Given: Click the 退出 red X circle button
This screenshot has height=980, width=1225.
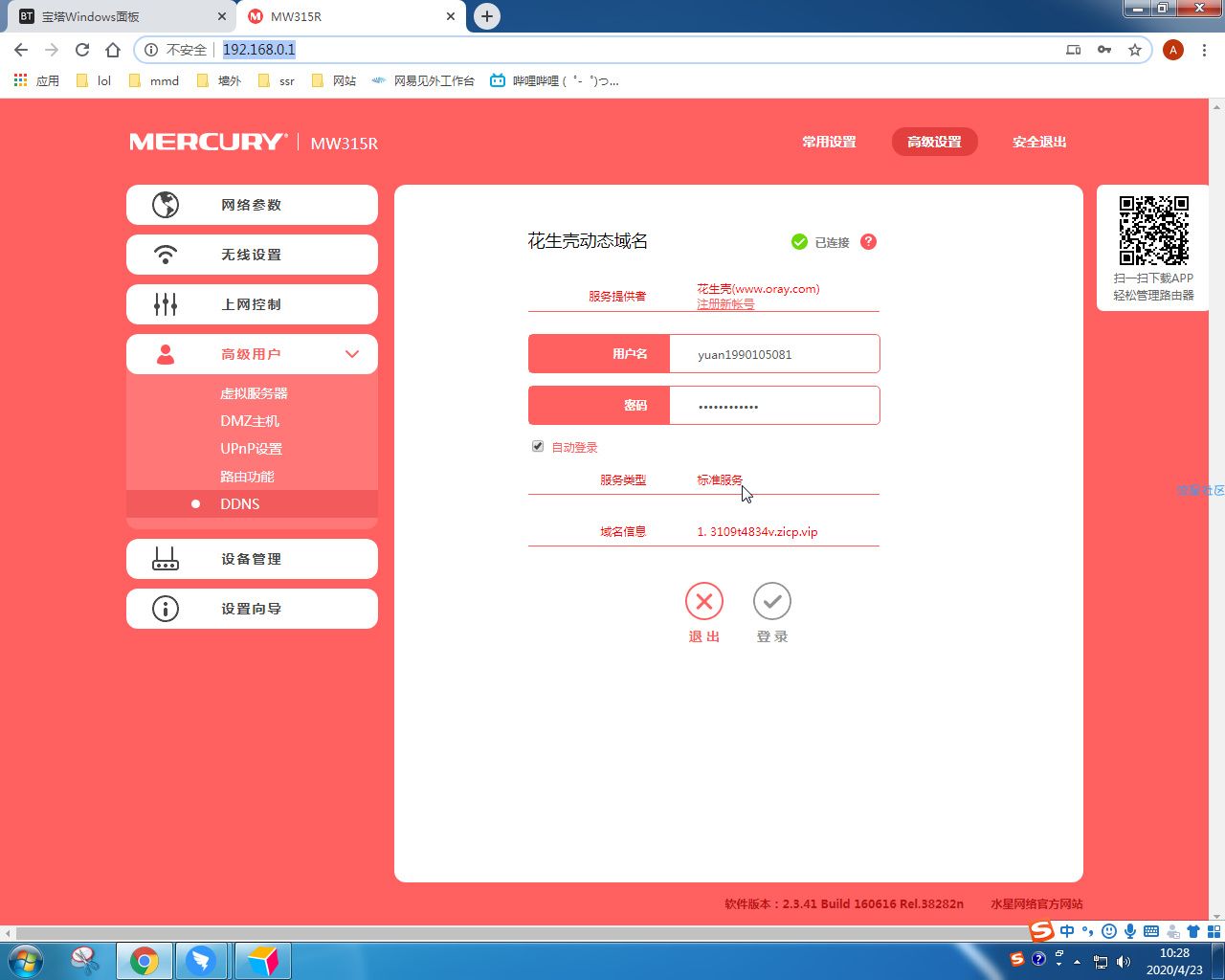Looking at the screenshot, I should click(x=704, y=602).
